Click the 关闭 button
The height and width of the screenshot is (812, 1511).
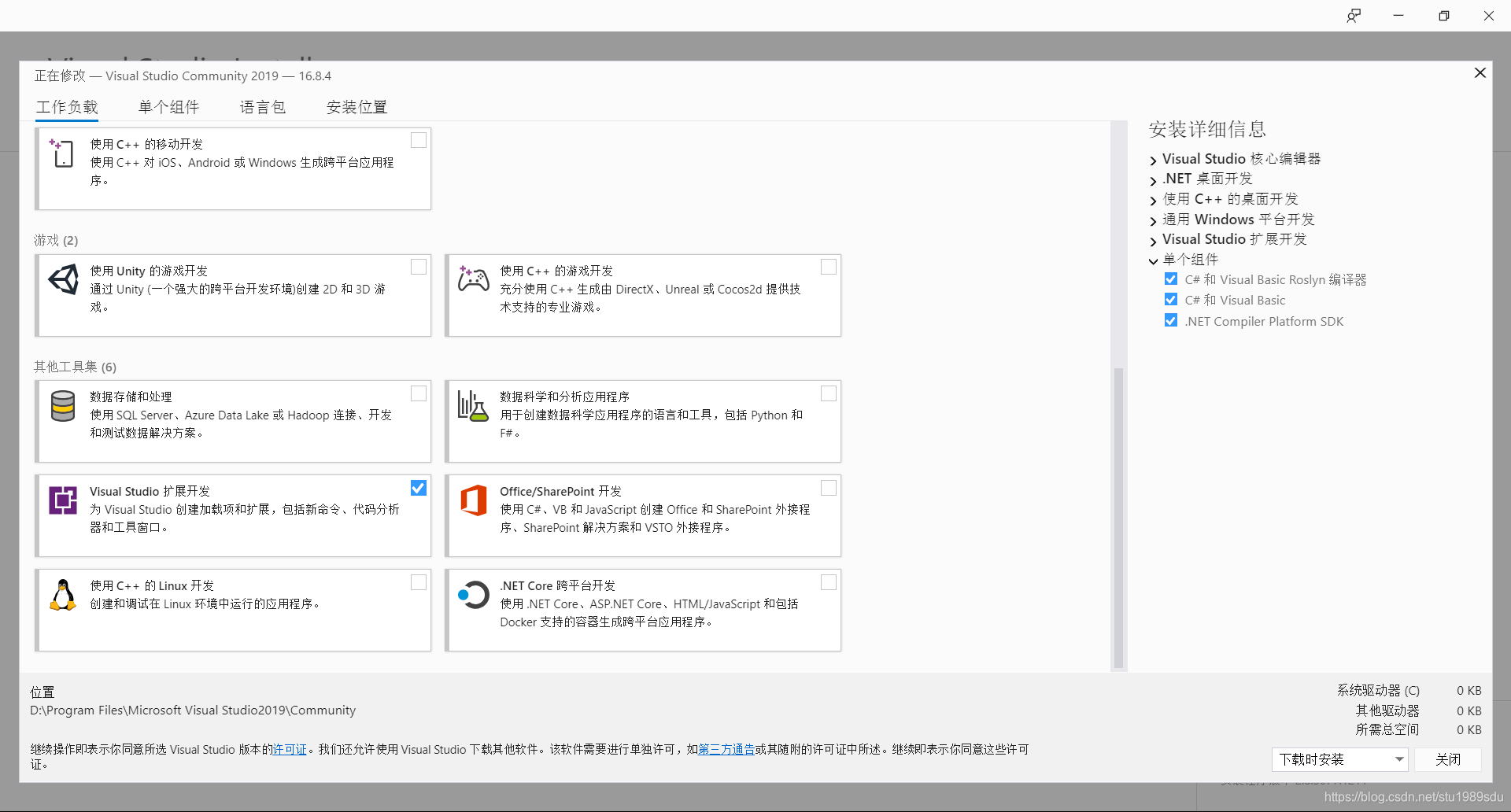1448,759
